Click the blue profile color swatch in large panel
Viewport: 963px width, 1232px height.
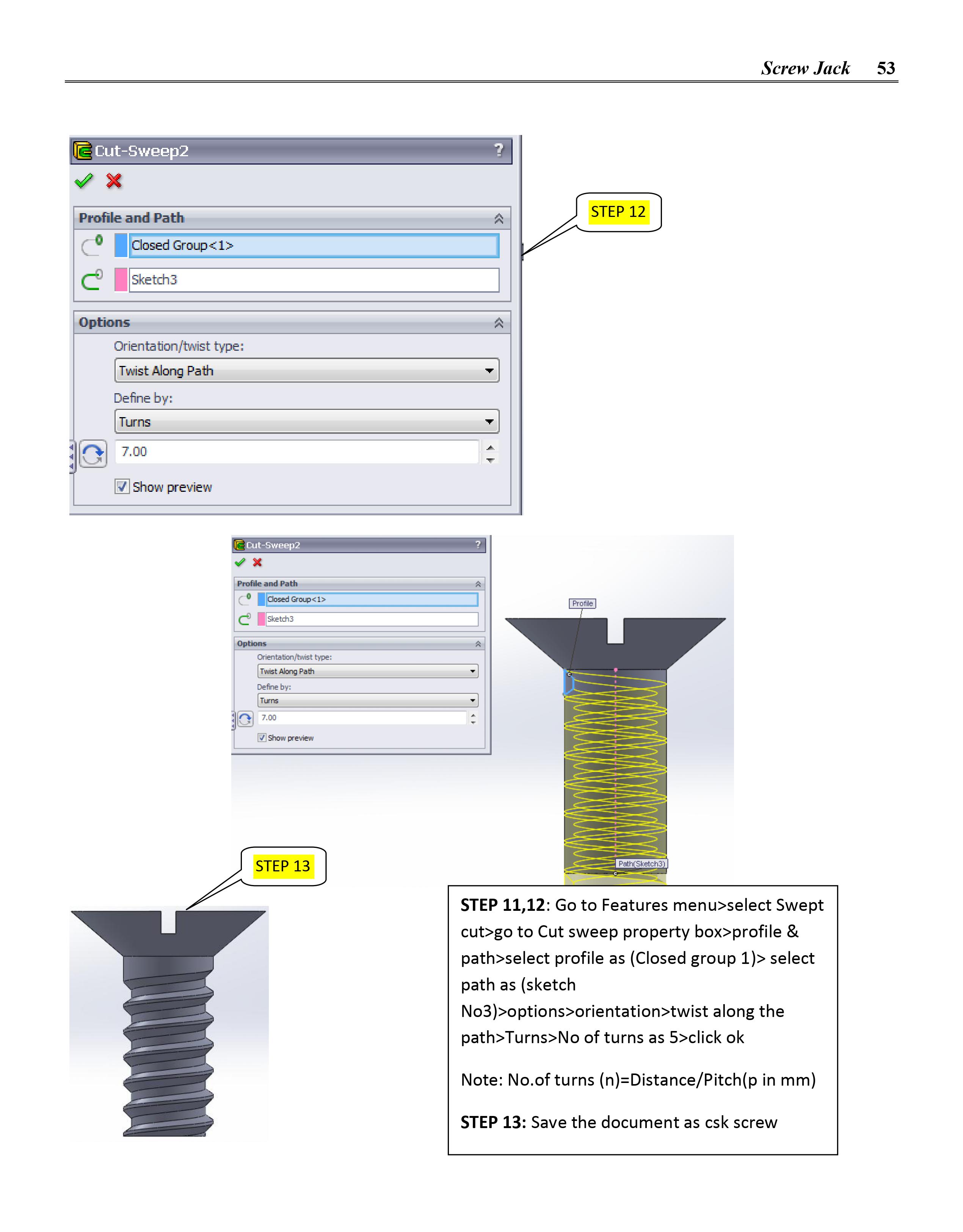click(x=121, y=245)
